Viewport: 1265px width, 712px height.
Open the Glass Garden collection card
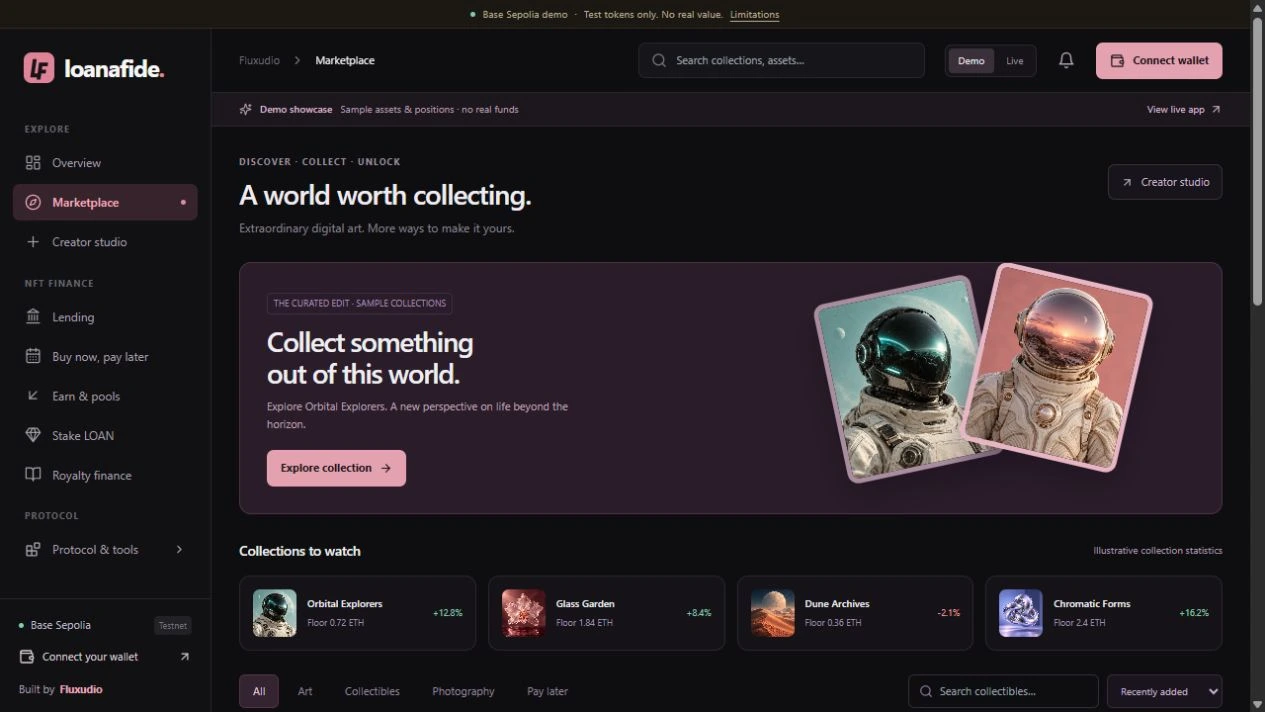[606, 613]
